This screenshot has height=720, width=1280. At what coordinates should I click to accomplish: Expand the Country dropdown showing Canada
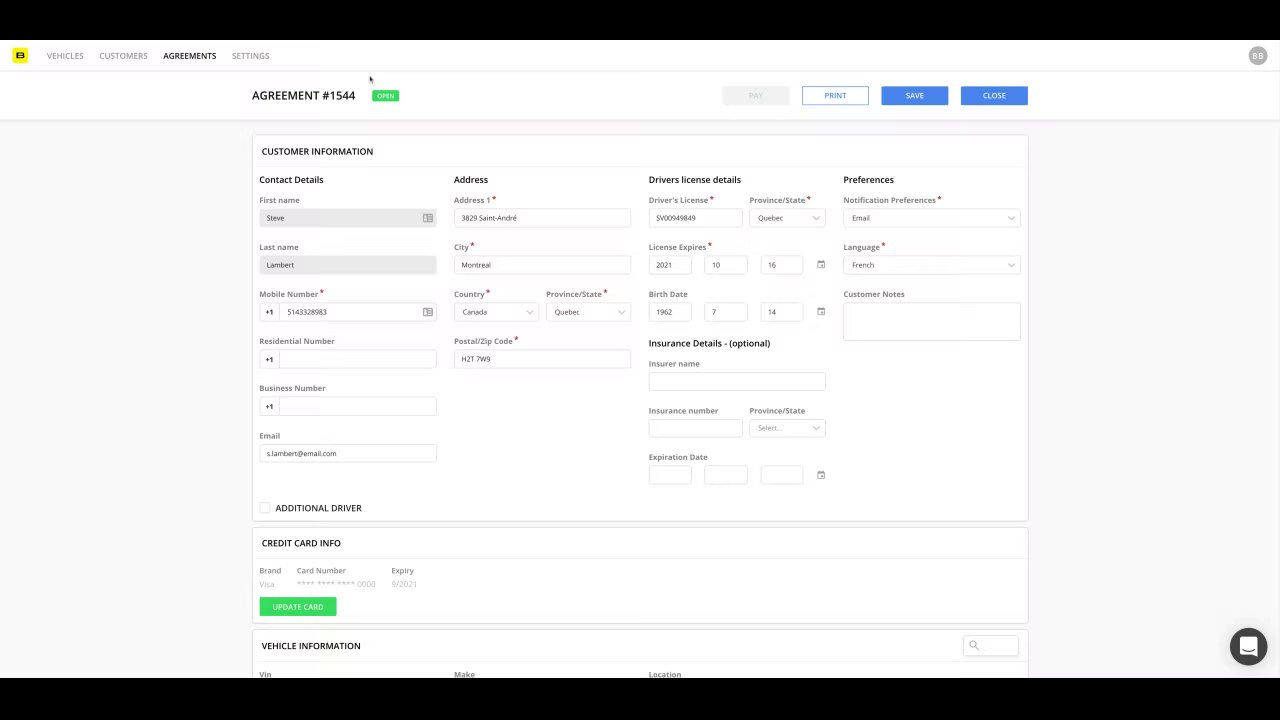click(496, 312)
